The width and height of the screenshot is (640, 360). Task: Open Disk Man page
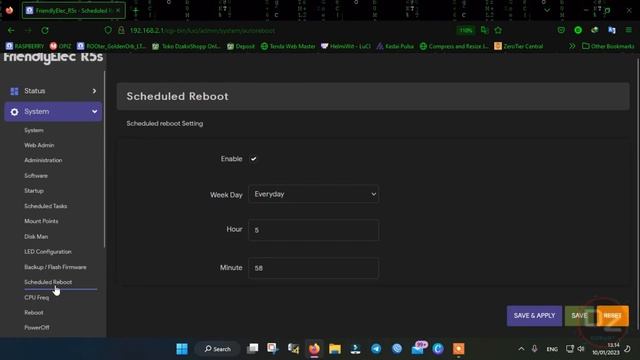[x=36, y=237]
